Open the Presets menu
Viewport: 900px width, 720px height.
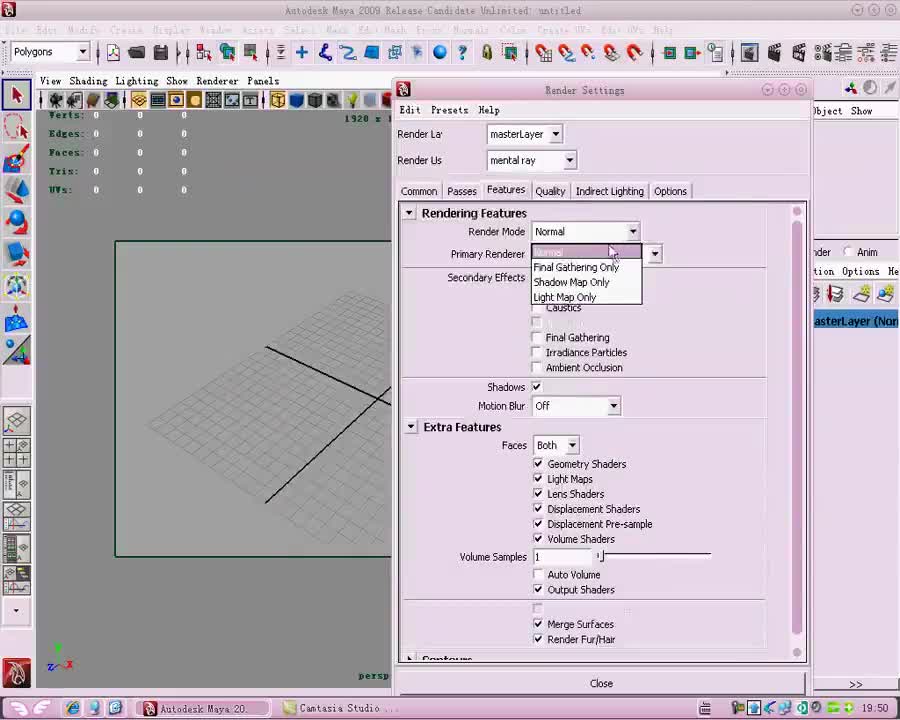[449, 110]
